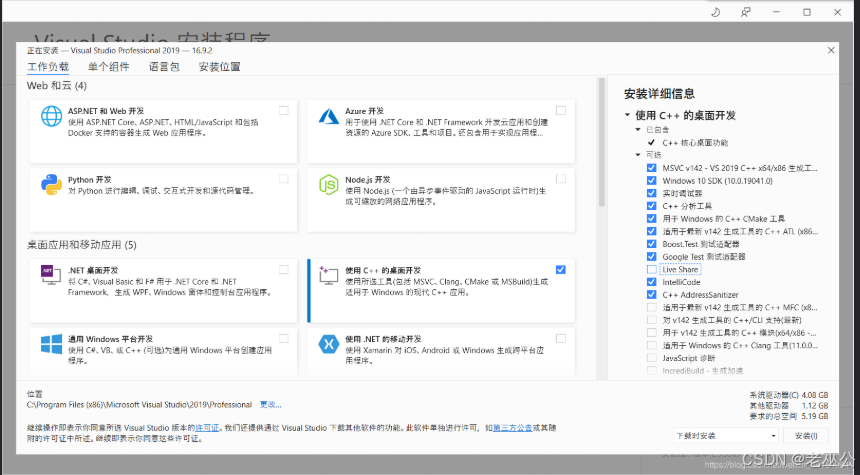860x475 pixels.
Task: Click the 更改... location link
Action: click(270, 405)
